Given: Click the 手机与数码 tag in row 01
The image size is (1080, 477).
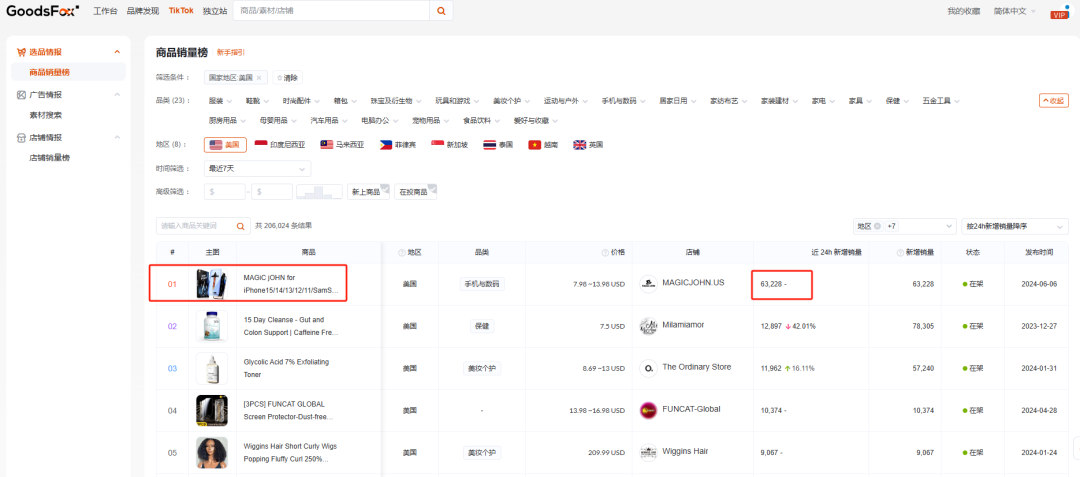Looking at the screenshot, I should [x=482, y=284].
